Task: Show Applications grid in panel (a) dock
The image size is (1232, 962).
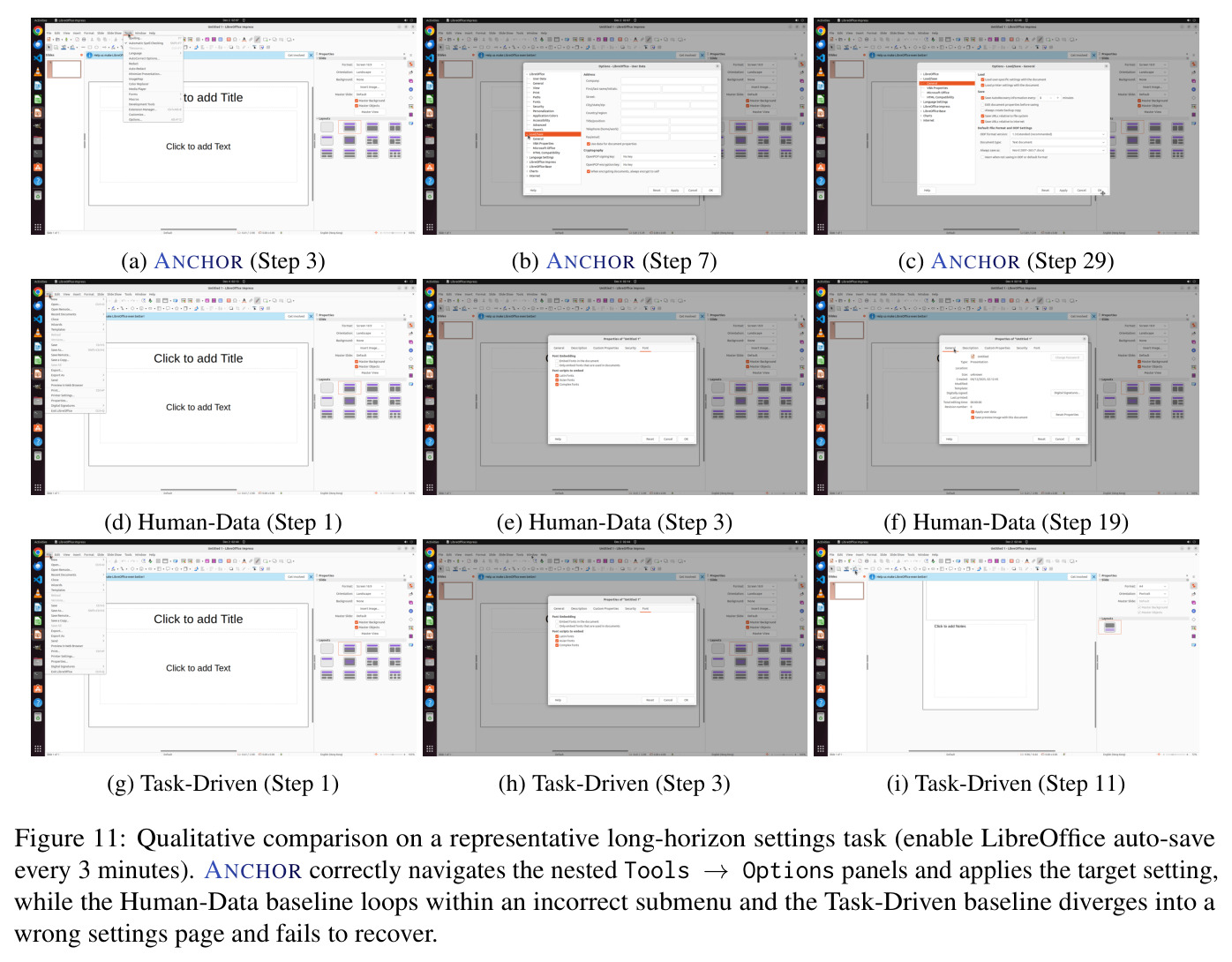Action: click(37, 227)
